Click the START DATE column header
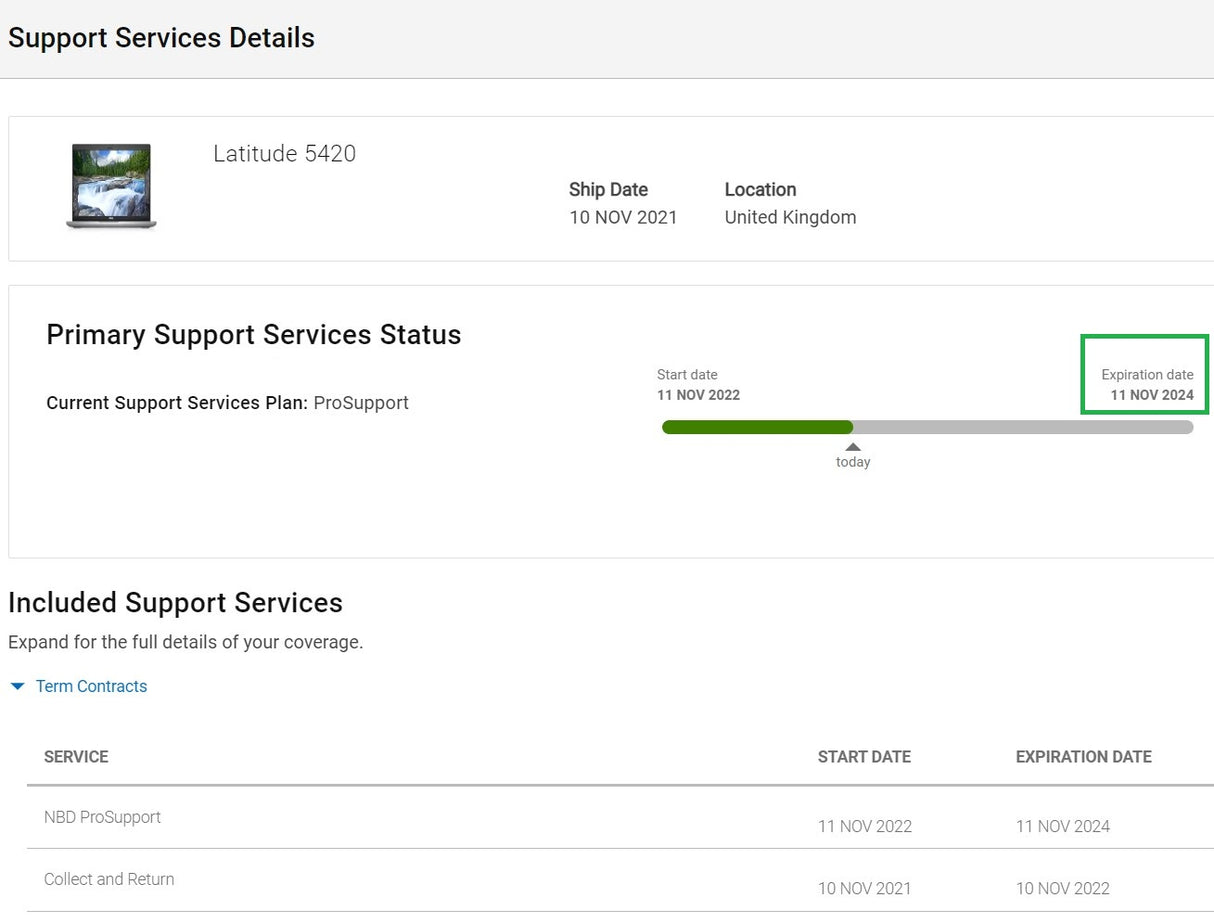This screenshot has width=1214, height=923. point(864,757)
